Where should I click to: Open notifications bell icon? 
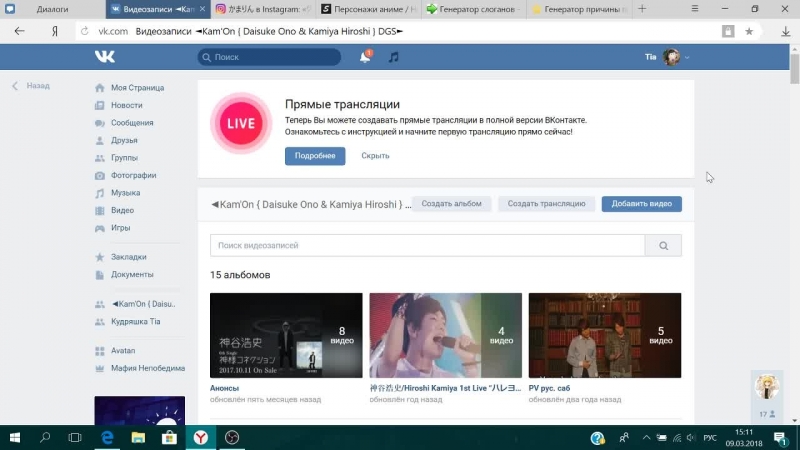365,57
